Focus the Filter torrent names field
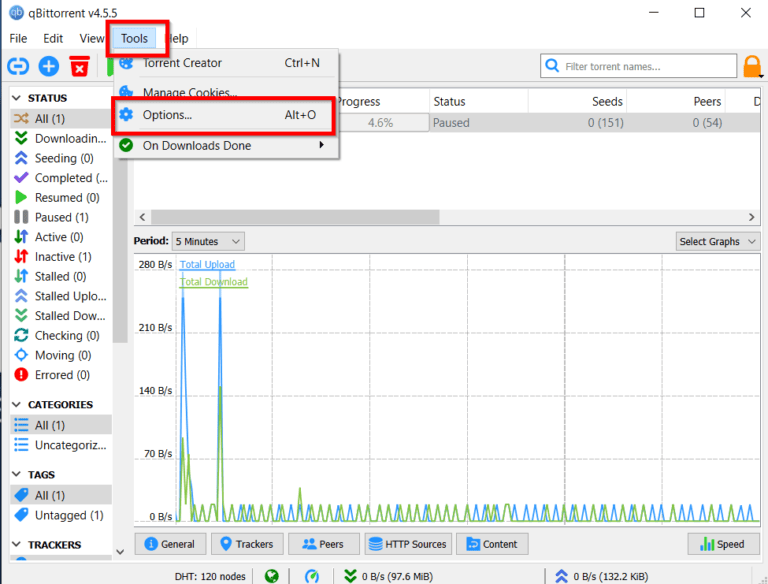Viewport: 768px width, 584px height. point(638,66)
